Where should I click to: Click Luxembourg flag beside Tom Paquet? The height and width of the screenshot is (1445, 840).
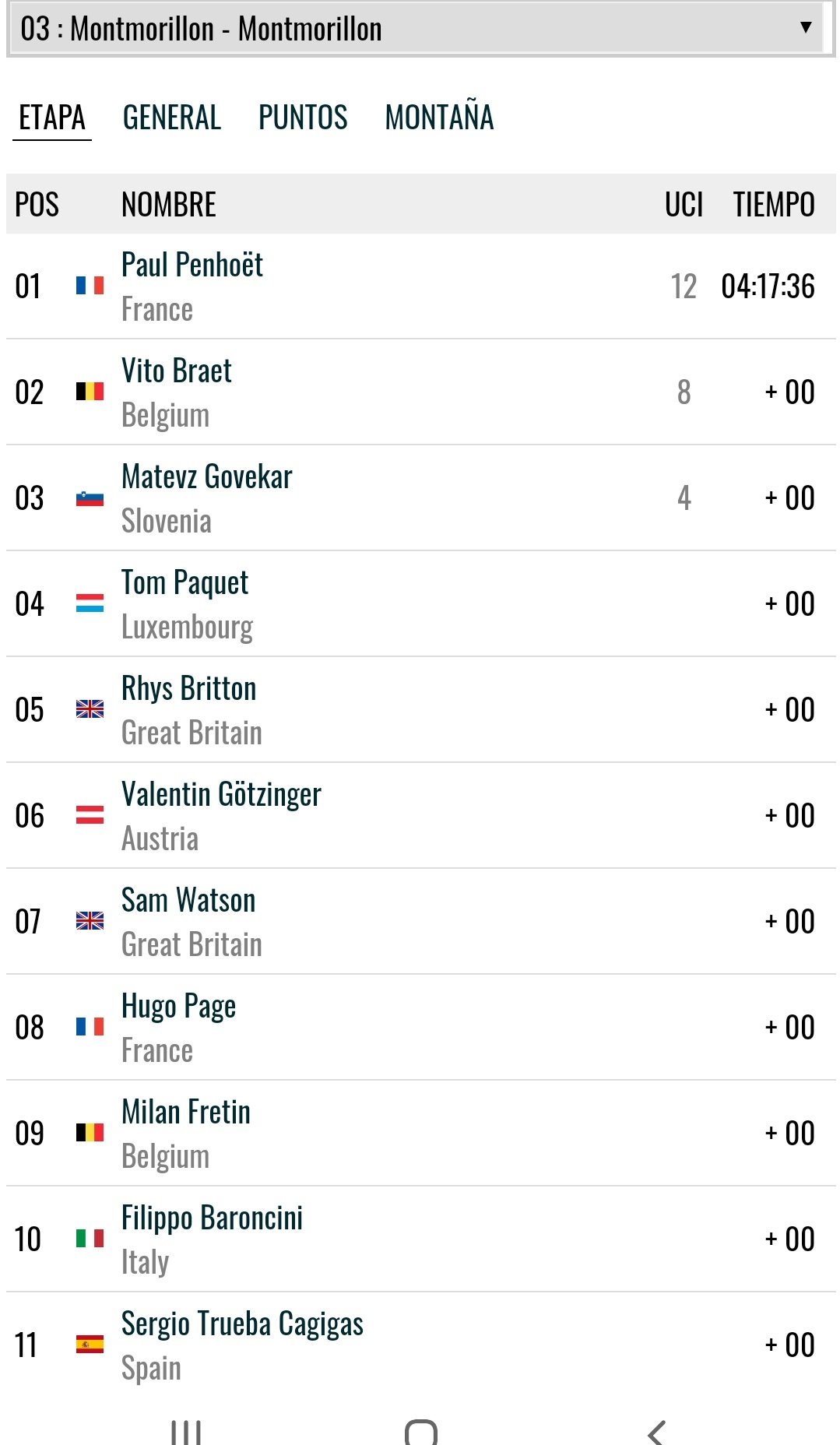pos(90,603)
